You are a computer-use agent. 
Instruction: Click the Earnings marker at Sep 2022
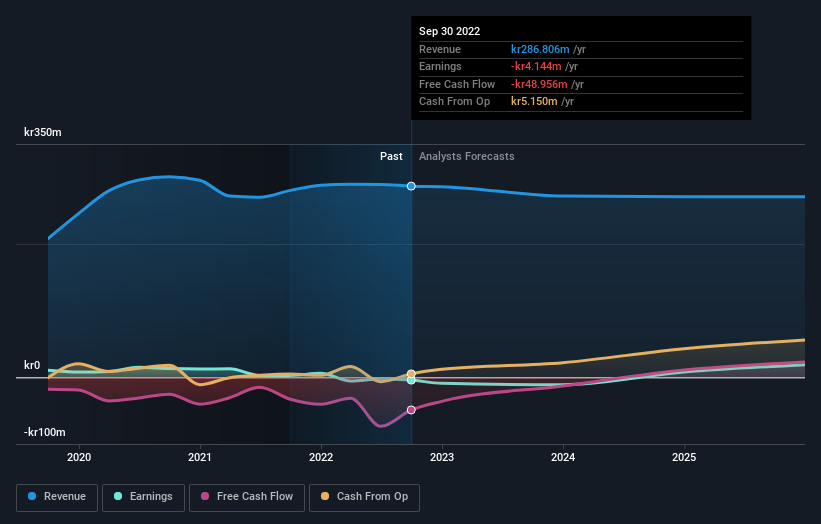coord(412,381)
